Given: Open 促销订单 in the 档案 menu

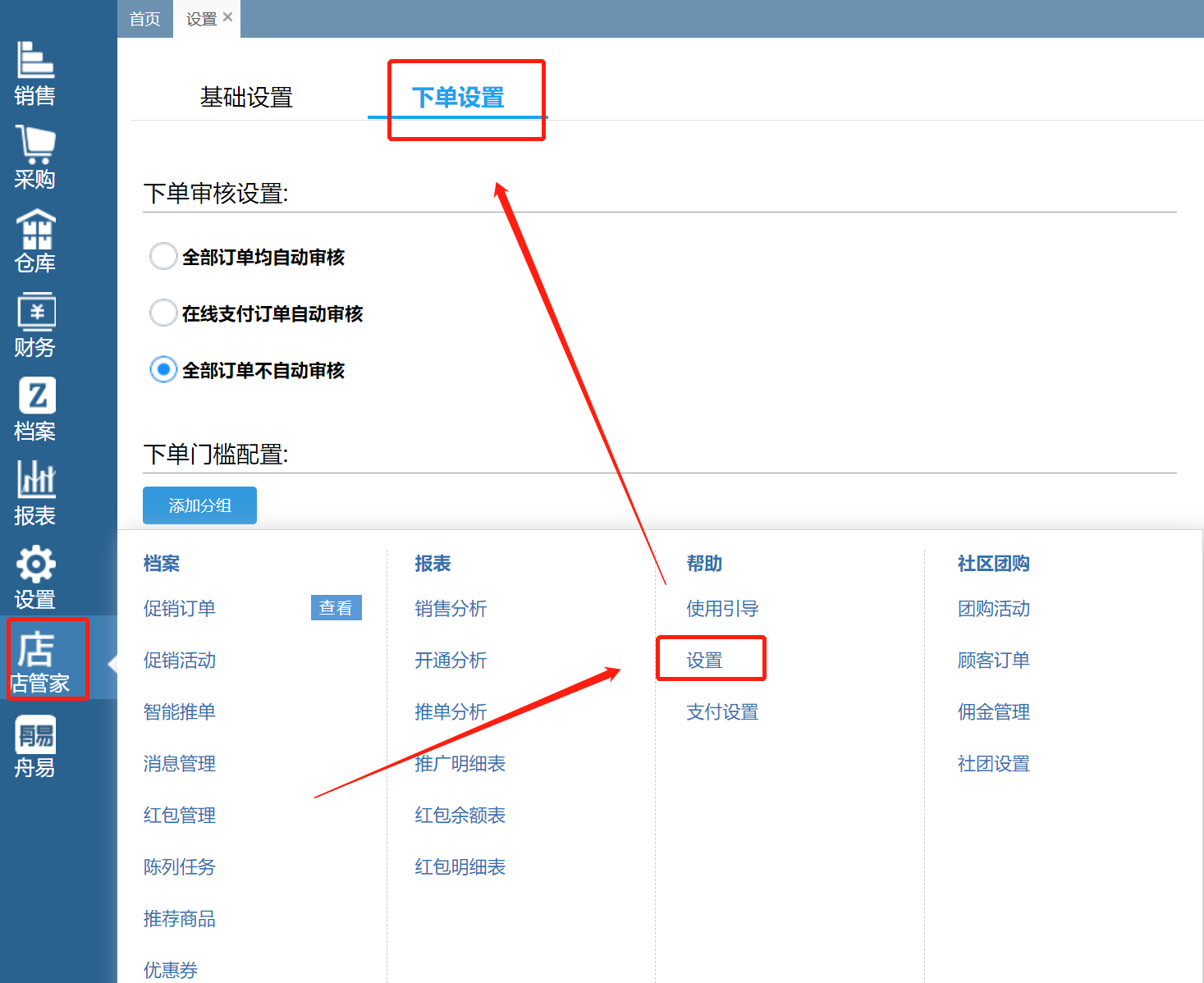Looking at the screenshot, I should point(180,609).
